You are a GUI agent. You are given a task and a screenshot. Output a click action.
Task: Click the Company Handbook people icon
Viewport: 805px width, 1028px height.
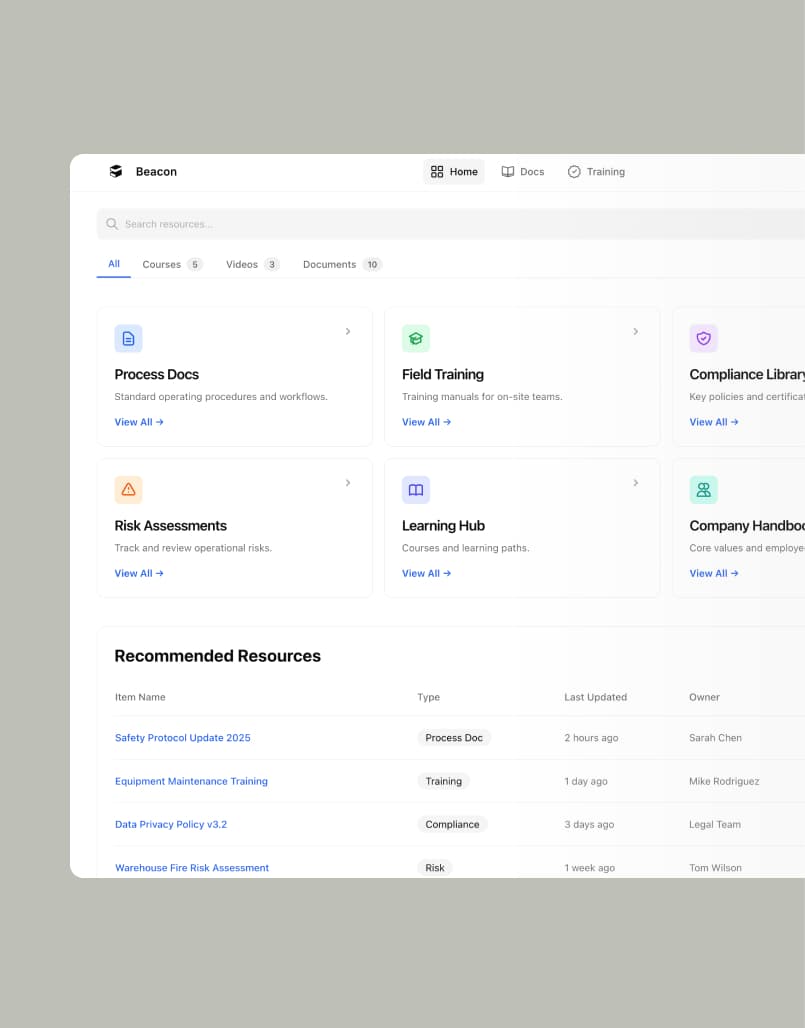pos(703,490)
